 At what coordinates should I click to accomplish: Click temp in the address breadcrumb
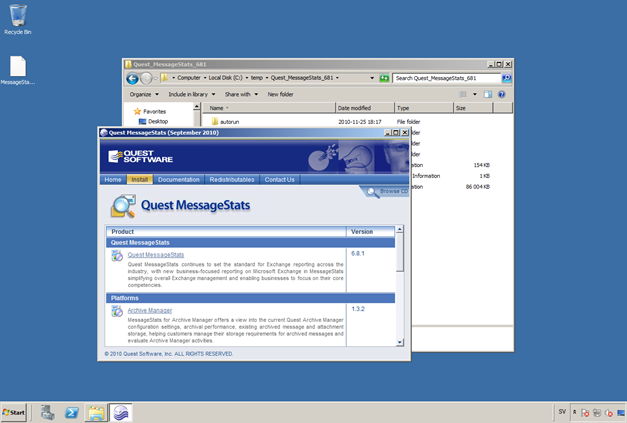pyautogui.click(x=257, y=78)
